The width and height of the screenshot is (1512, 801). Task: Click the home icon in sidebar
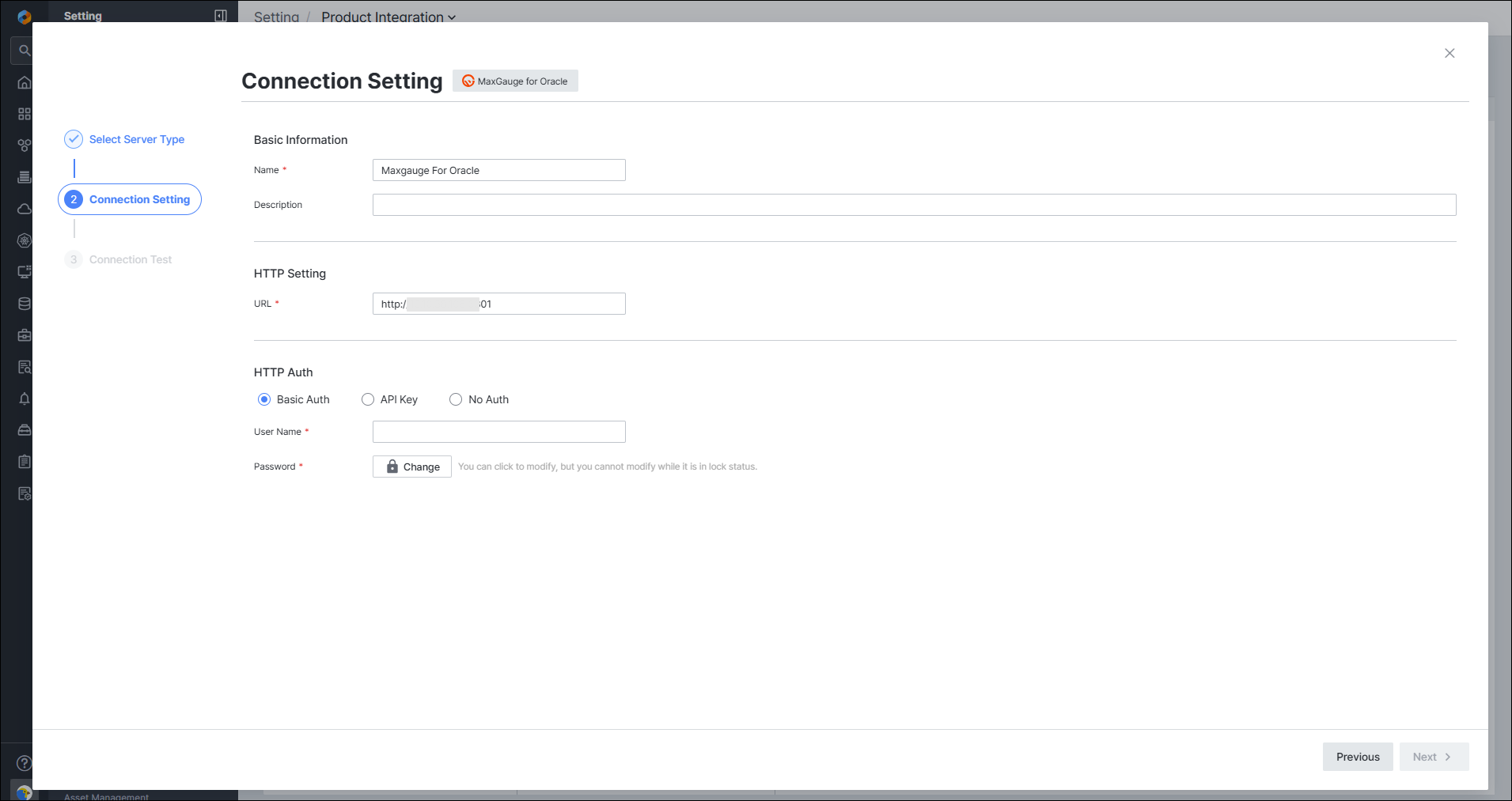coord(25,82)
